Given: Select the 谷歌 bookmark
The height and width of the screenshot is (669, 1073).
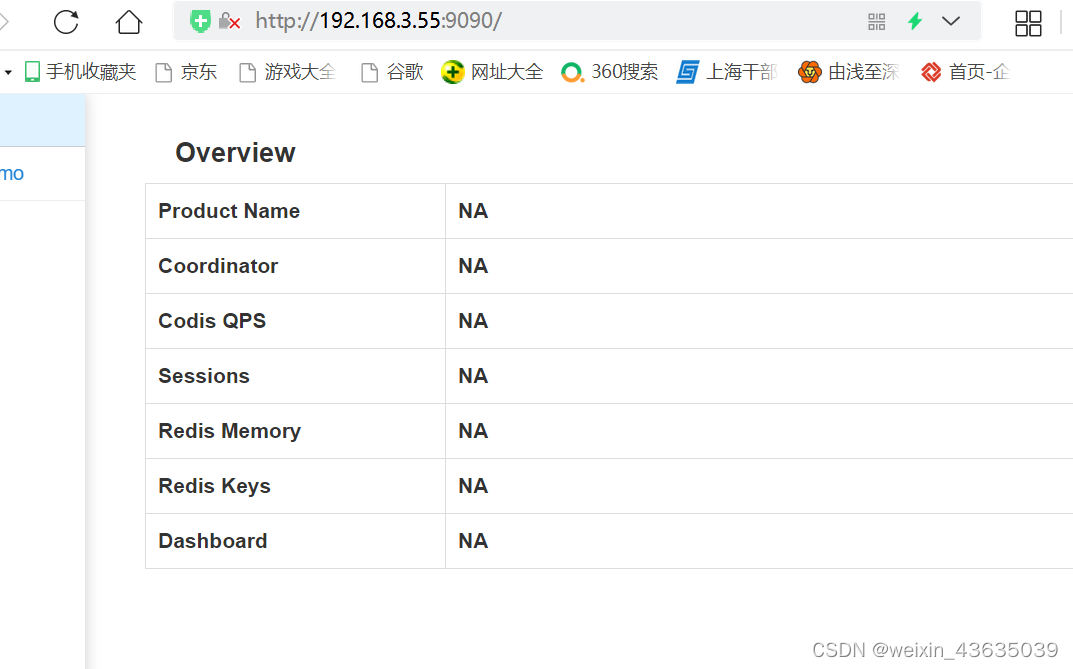Looking at the screenshot, I should (391, 71).
